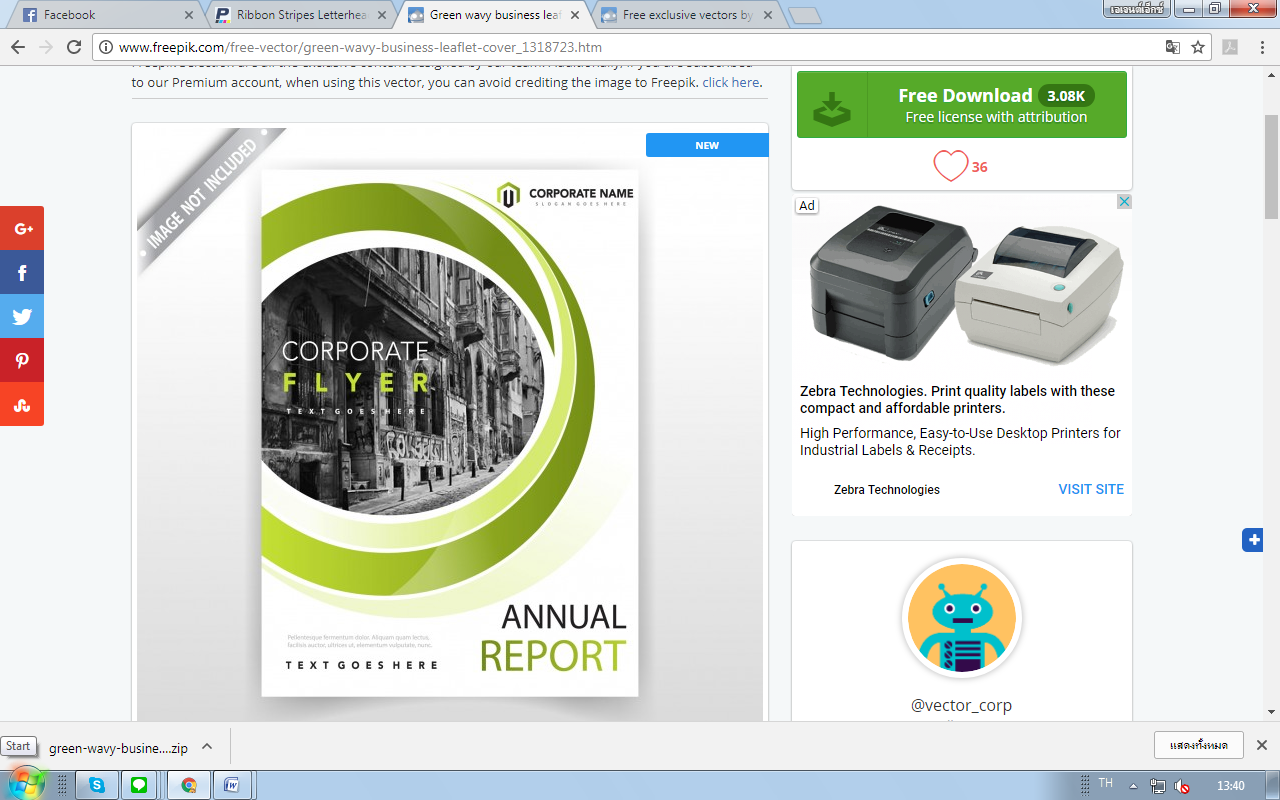
Task: Follow the 'click here' link
Action: coord(731,83)
